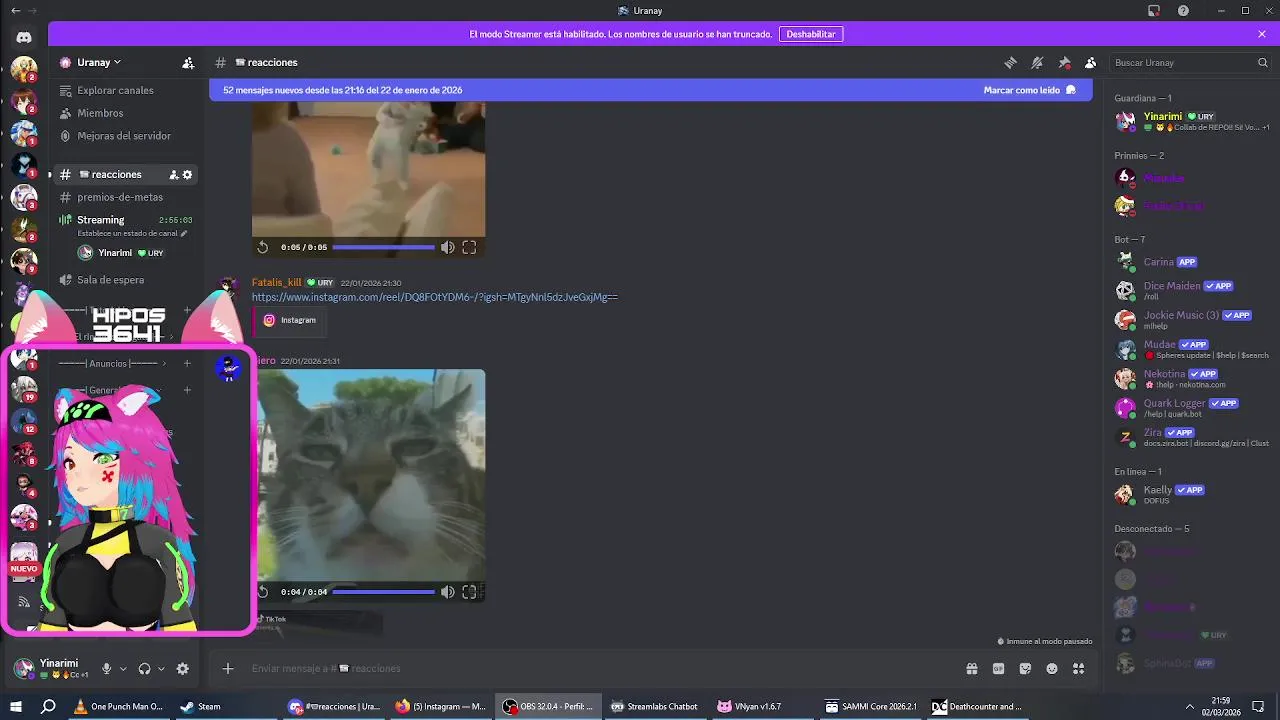Deafen with the headphones button
1280x720 pixels.
144,669
